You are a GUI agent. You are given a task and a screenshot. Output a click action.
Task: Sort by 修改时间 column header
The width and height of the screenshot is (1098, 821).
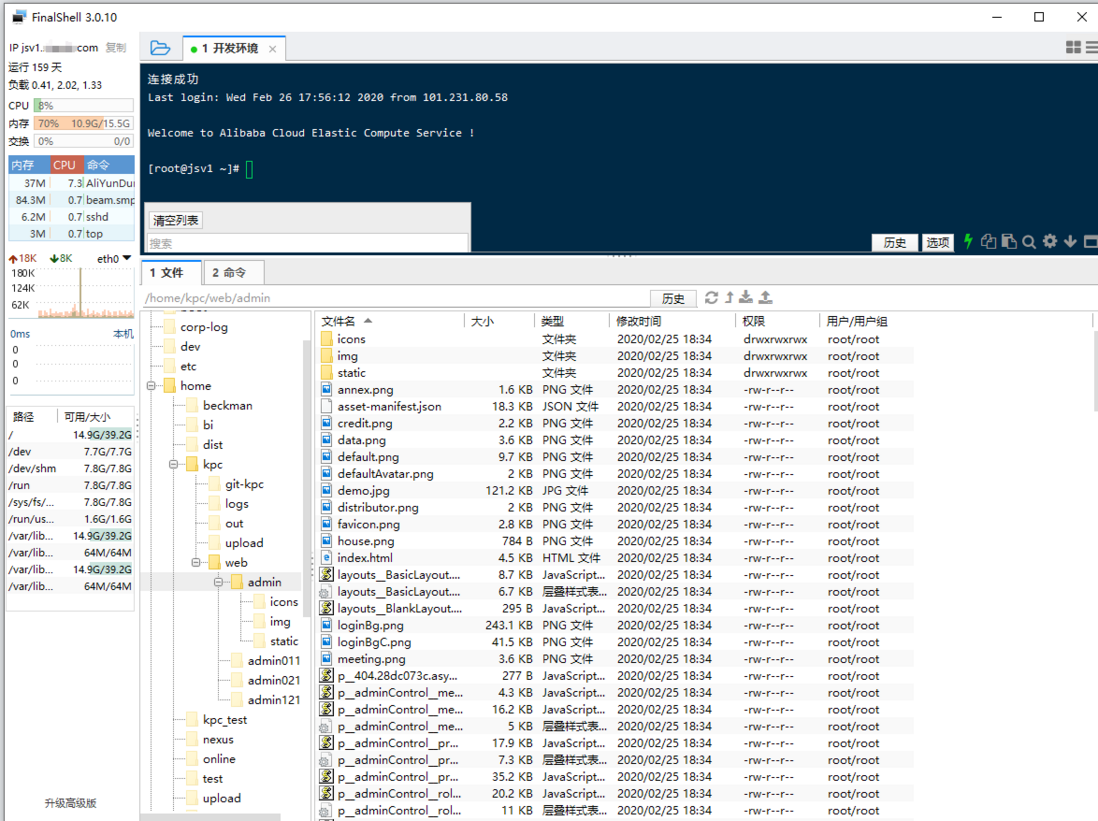[672, 321]
